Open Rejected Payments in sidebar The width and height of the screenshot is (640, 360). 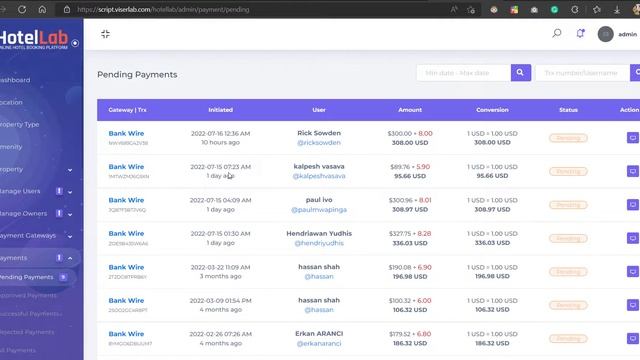27,332
